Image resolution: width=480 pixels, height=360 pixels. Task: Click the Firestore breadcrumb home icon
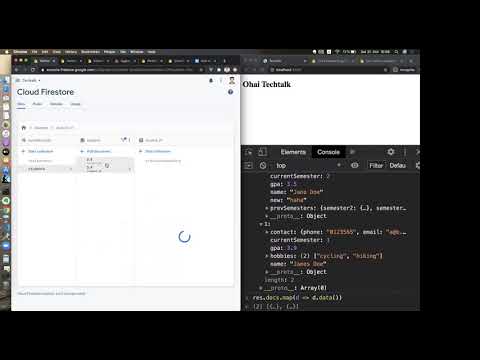pyautogui.click(x=24, y=128)
